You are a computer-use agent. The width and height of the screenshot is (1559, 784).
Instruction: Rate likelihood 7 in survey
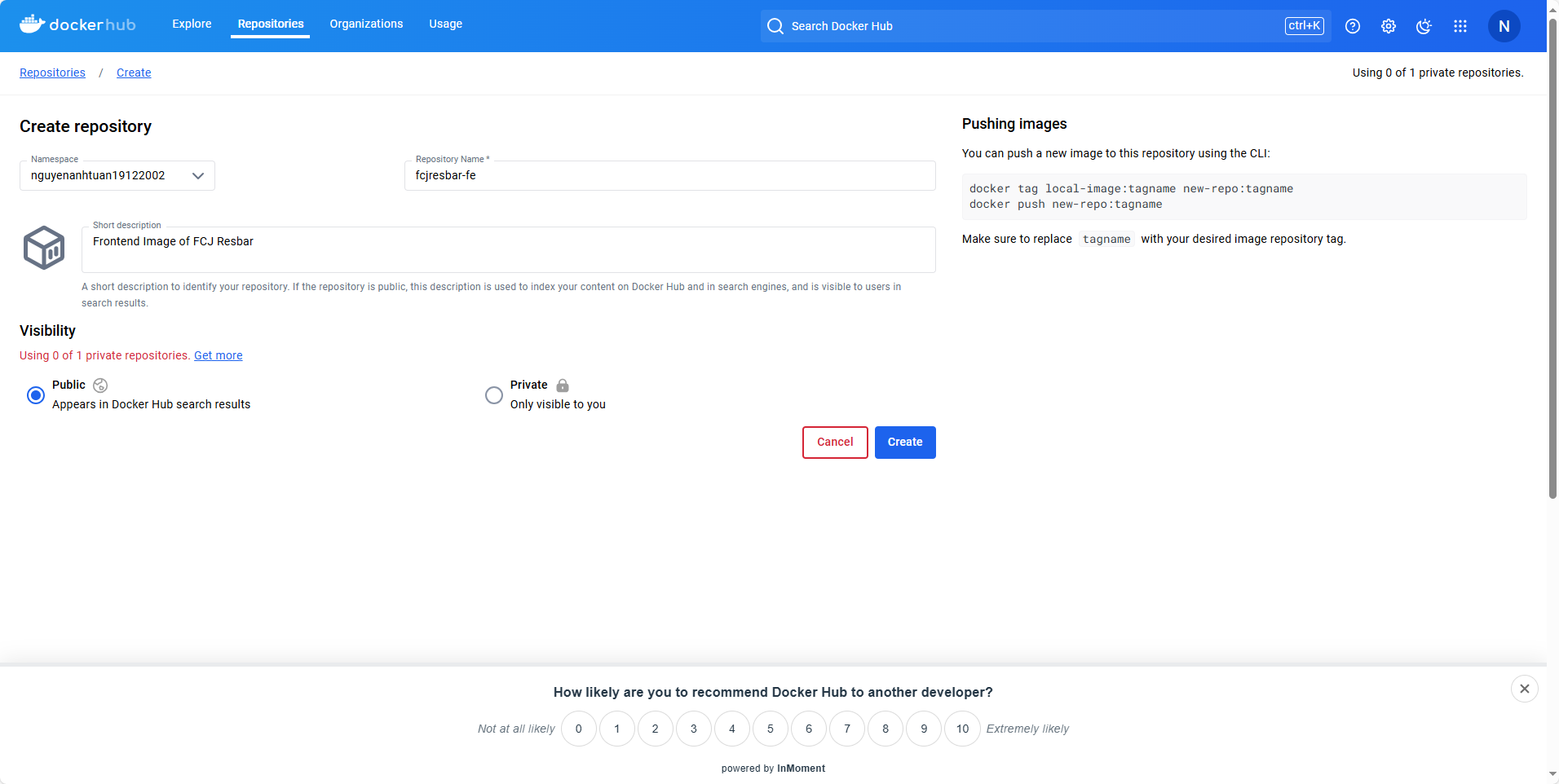click(x=847, y=729)
